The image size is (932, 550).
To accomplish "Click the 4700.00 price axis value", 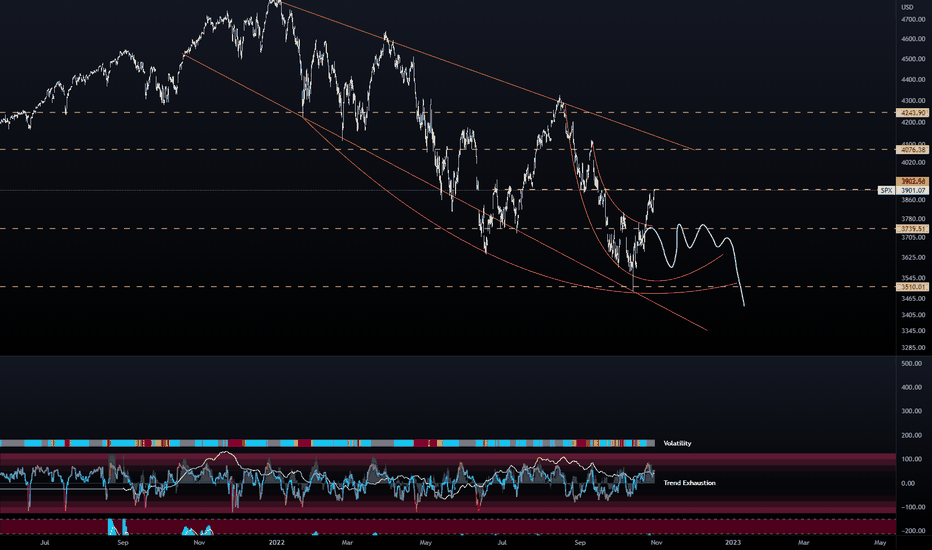I will (x=913, y=20).
